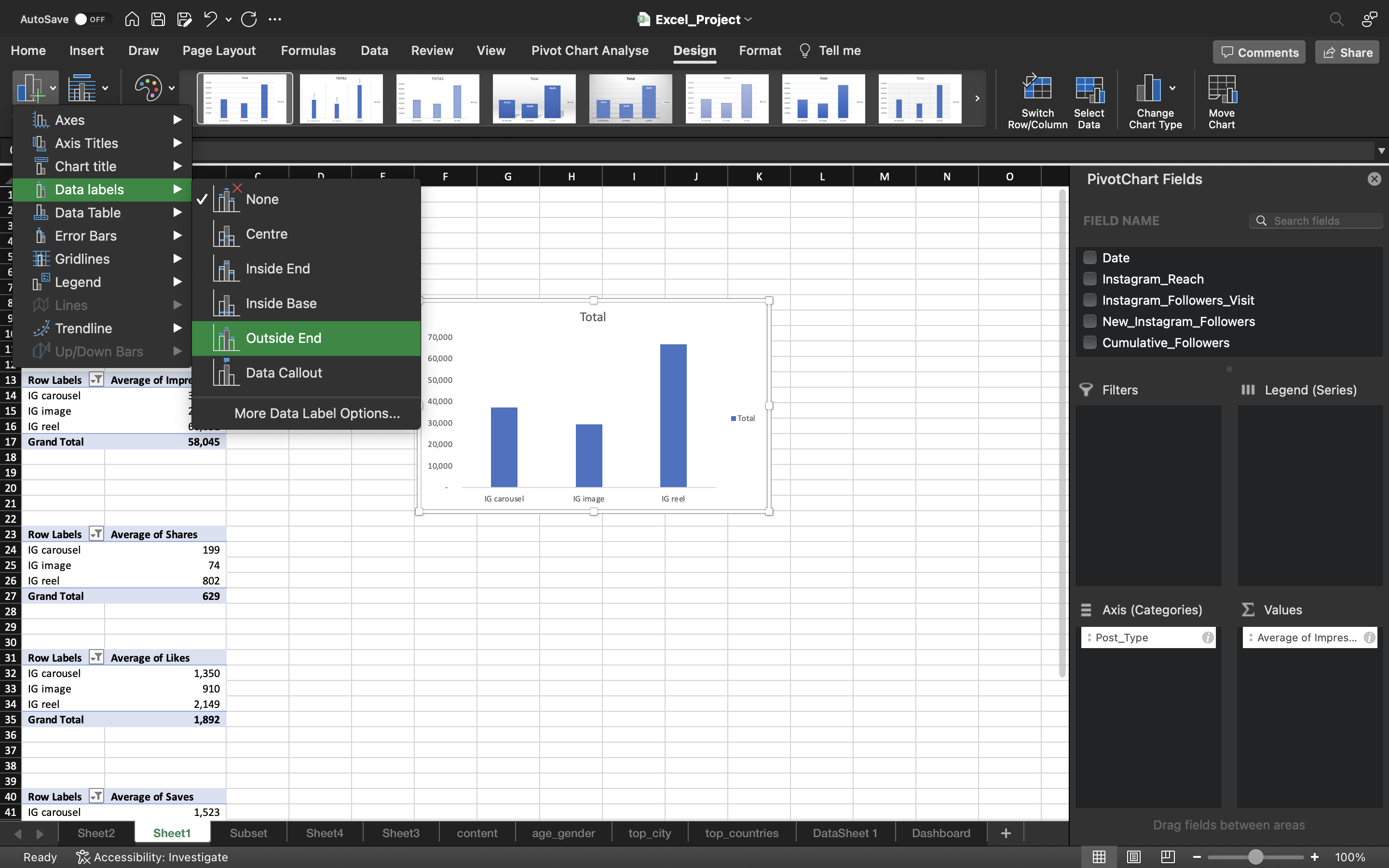Select Page Break Preview icon in status bar

pyautogui.click(x=1168, y=856)
